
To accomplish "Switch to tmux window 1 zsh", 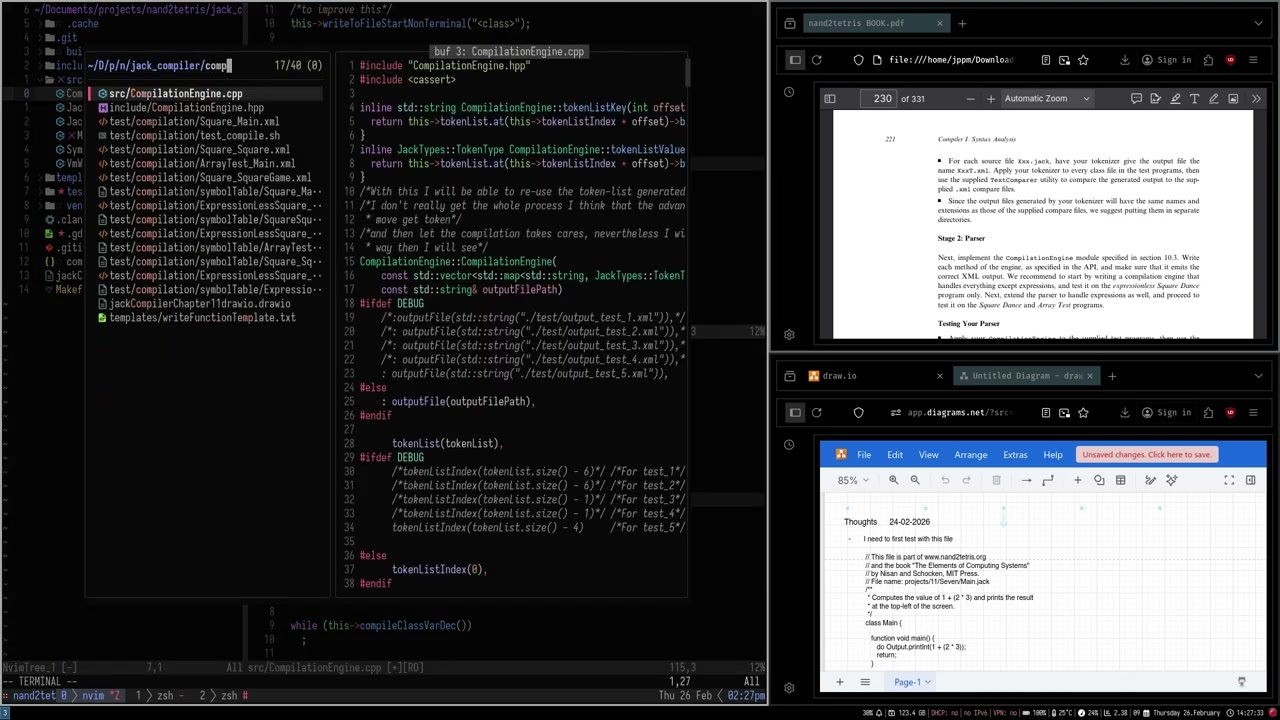I will [158, 696].
